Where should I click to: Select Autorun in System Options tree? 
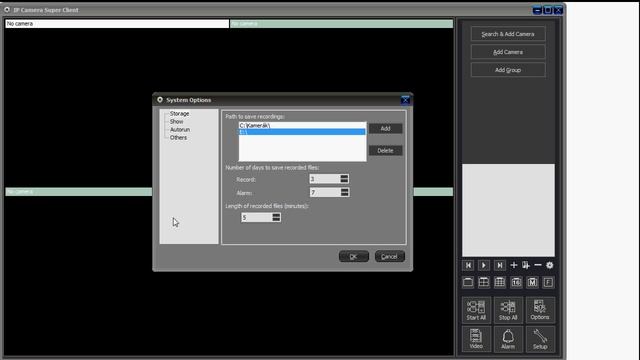pos(180,129)
